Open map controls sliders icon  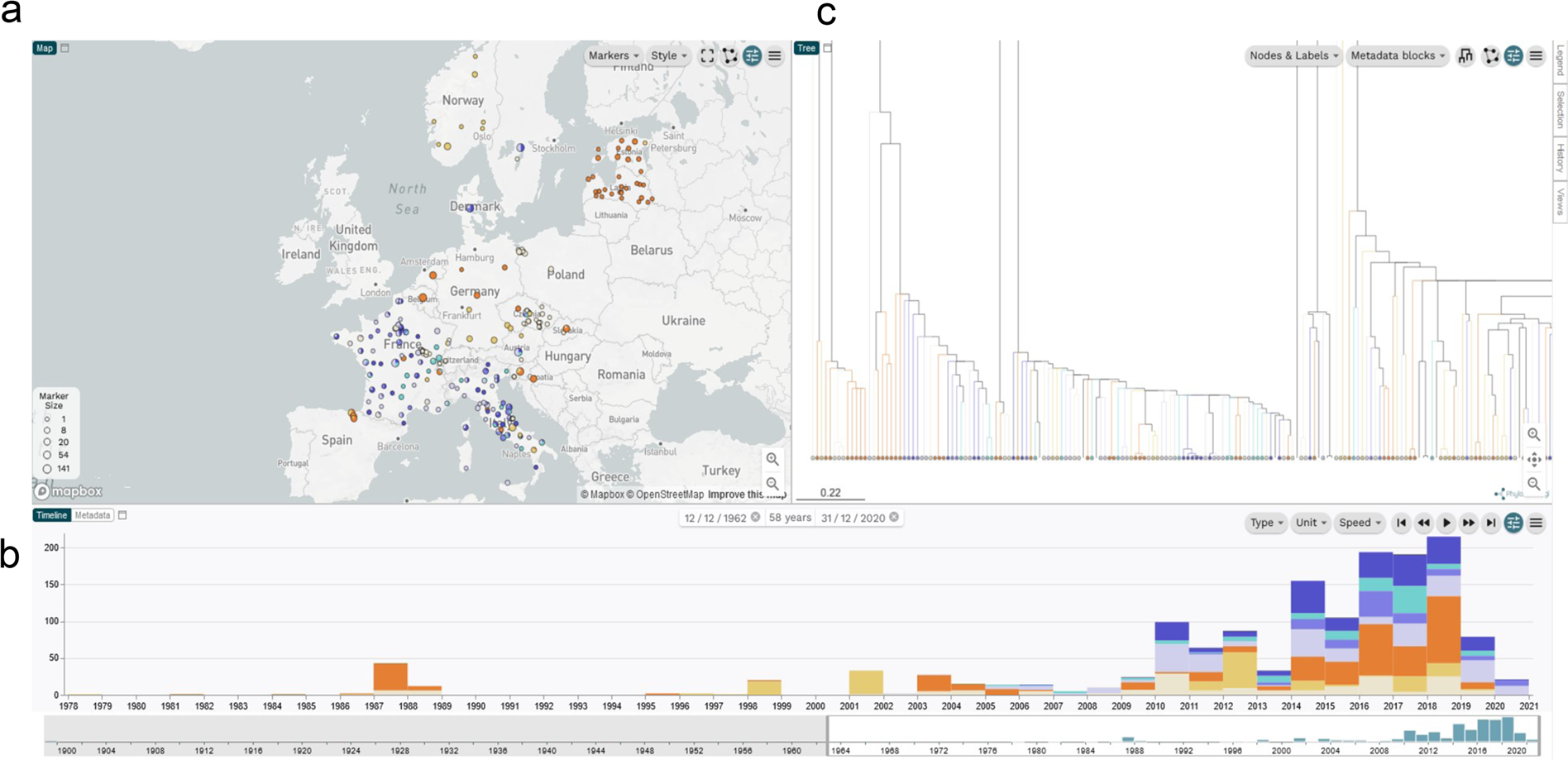[x=752, y=56]
